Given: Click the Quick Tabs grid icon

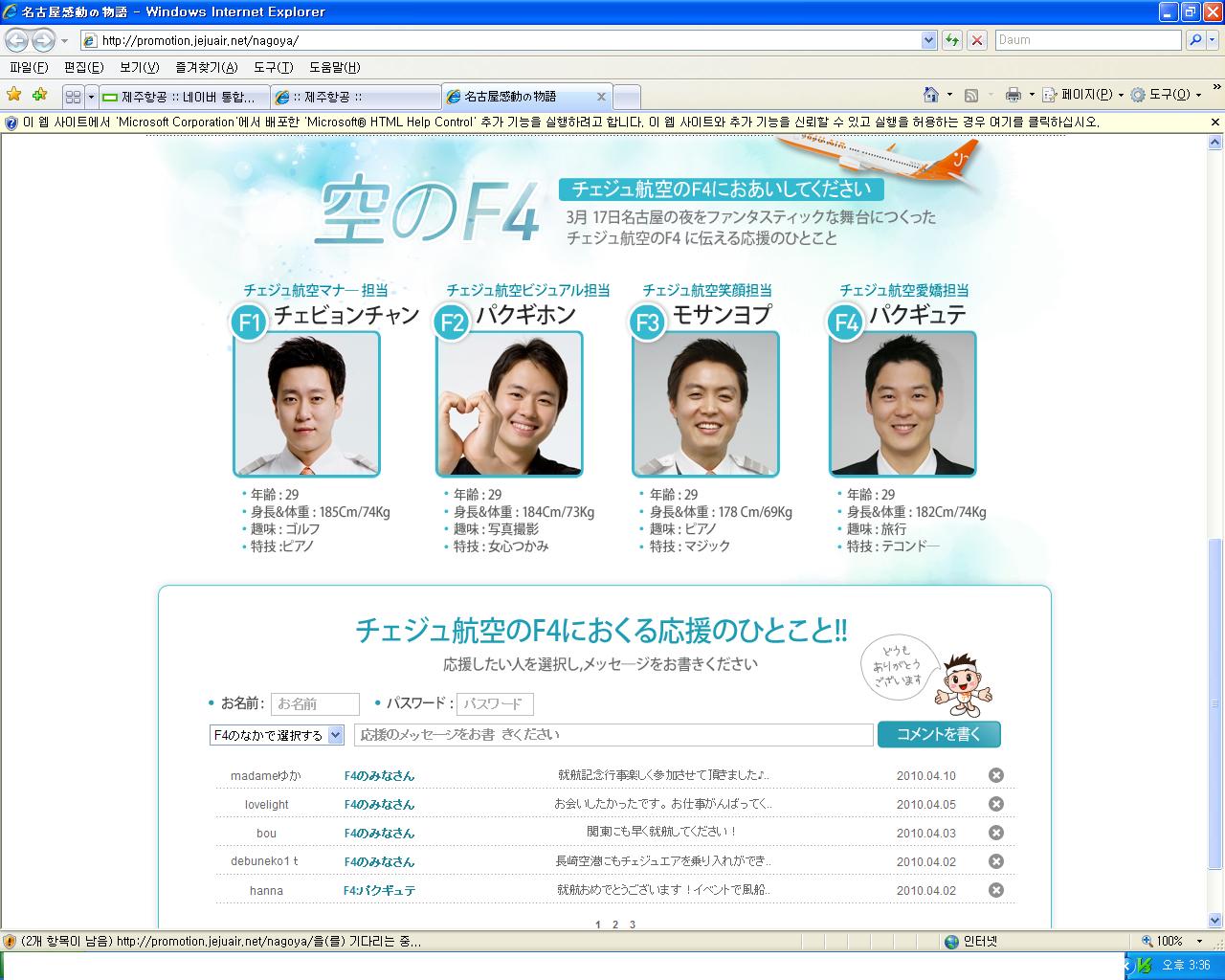Looking at the screenshot, I should [74, 97].
